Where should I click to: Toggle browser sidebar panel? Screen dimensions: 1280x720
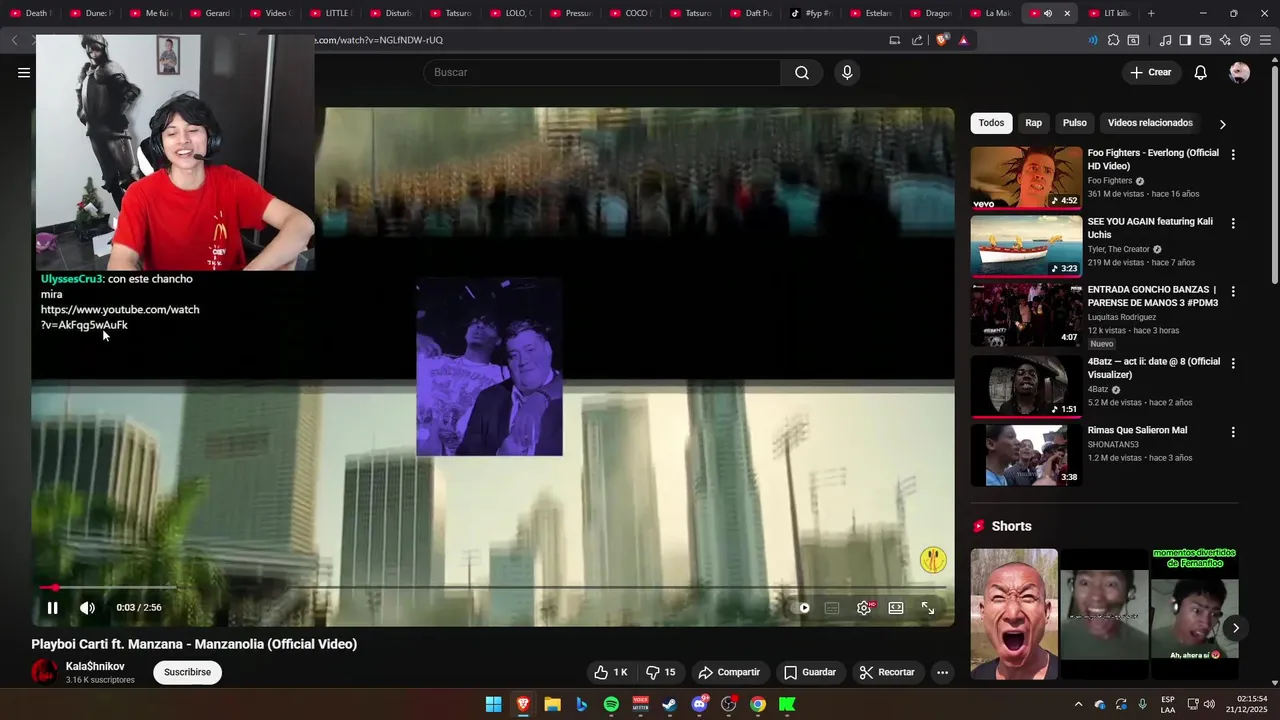pyautogui.click(x=1185, y=40)
